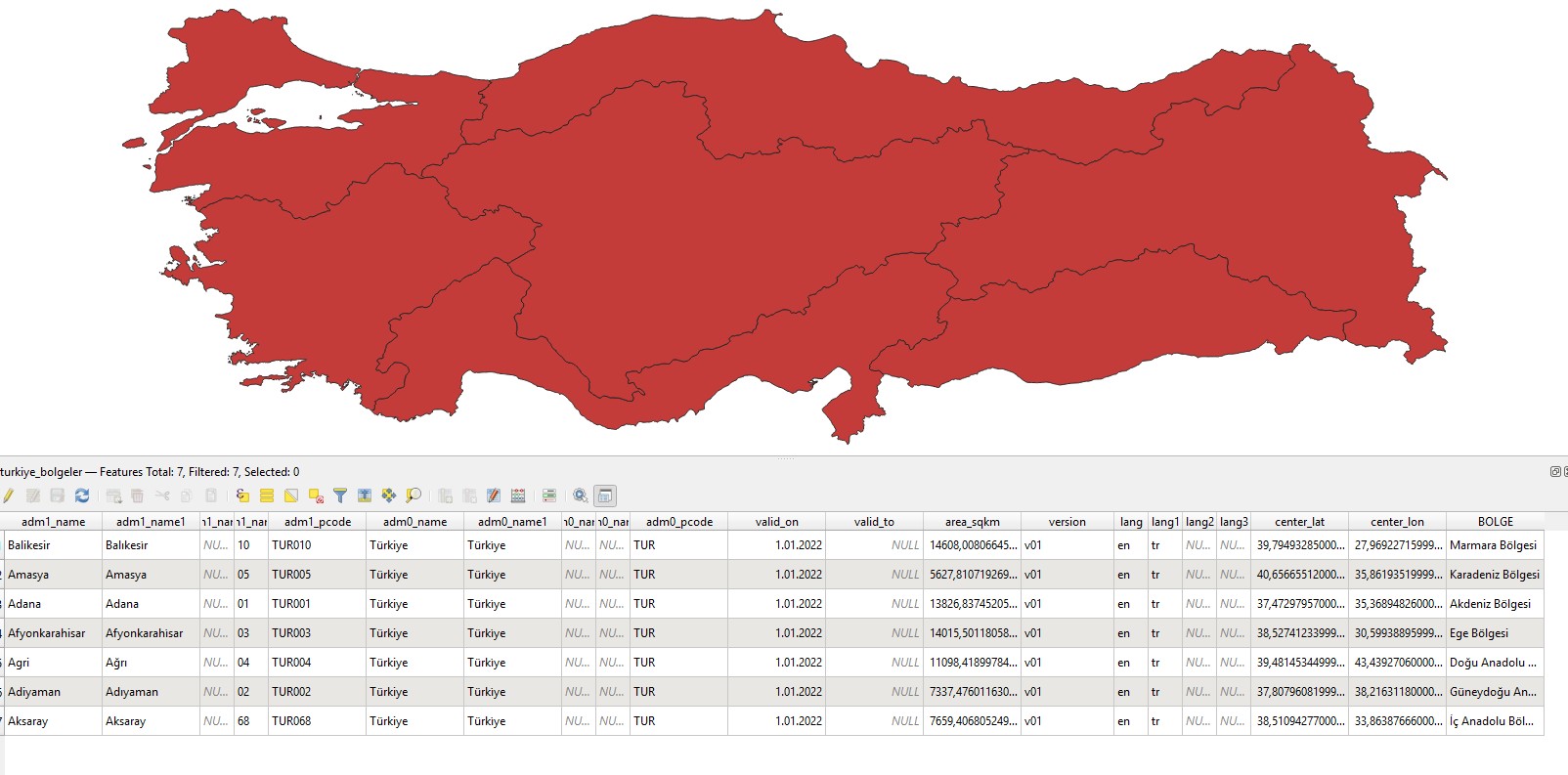Viewport: 1568px width, 775px height.
Task: Click the Invert selection icon
Action: point(291,495)
